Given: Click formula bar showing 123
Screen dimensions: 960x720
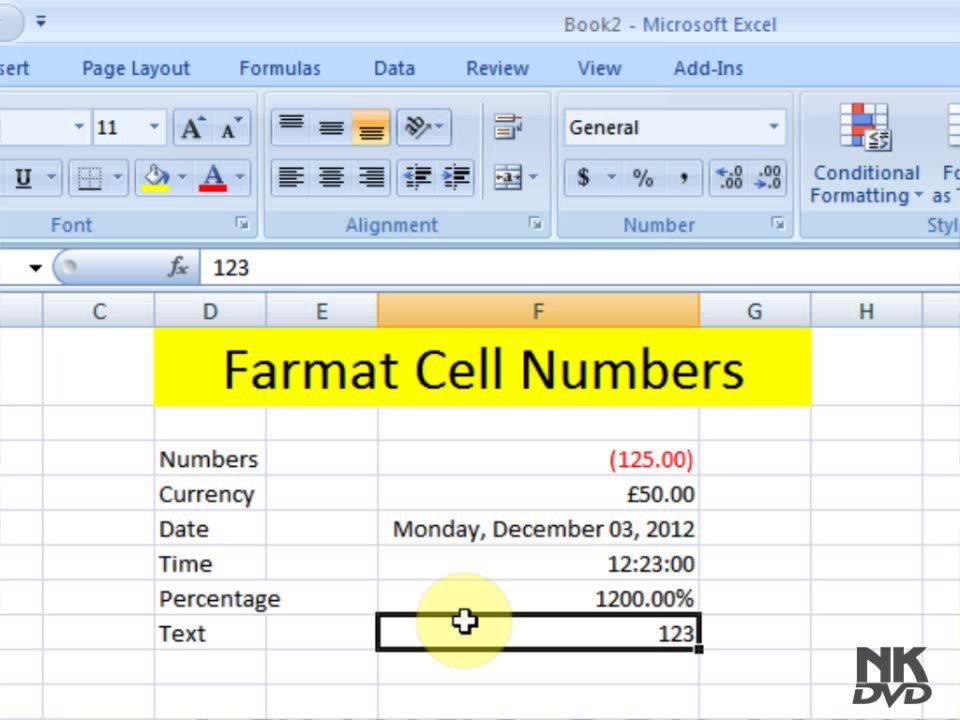Looking at the screenshot, I should point(579,268).
